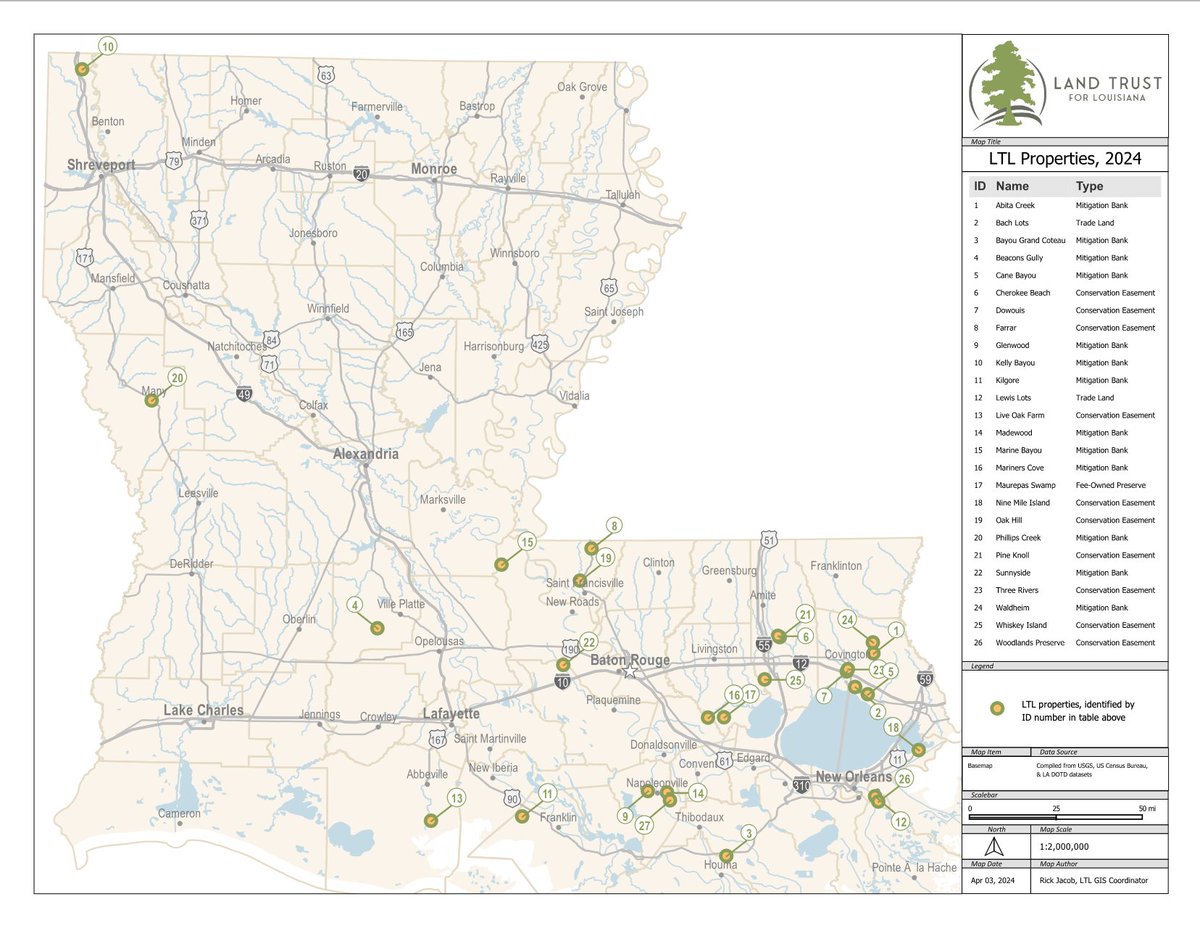Click the Interstate 49 highway shield
This screenshot has width=1200, height=928.
(x=244, y=394)
